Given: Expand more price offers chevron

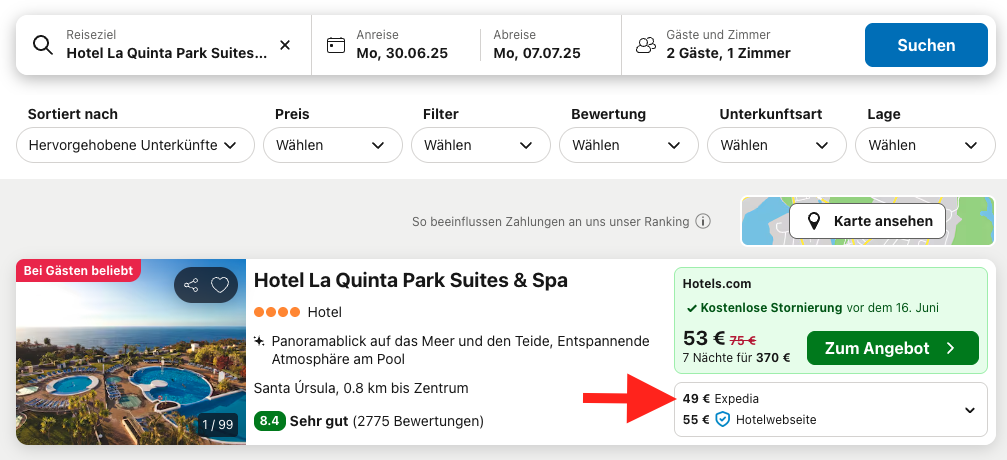Looking at the screenshot, I should click(970, 410).
